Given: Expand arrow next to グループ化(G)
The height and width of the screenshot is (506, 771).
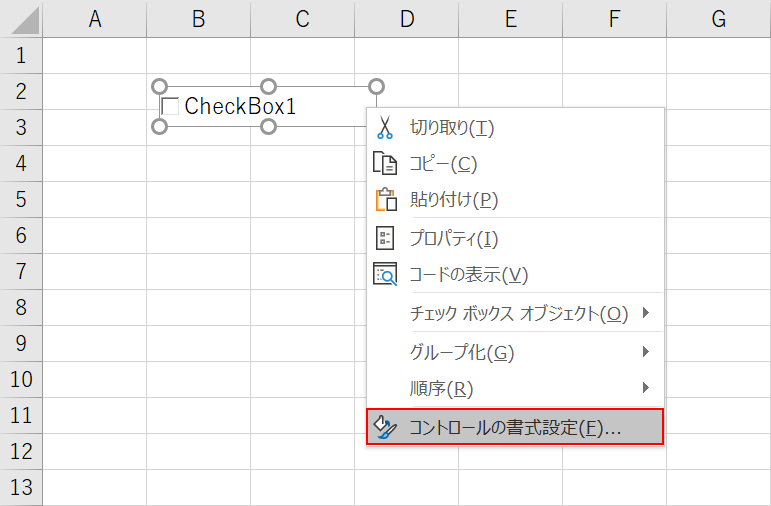Looking at the screenshot, I should (646, 351).
